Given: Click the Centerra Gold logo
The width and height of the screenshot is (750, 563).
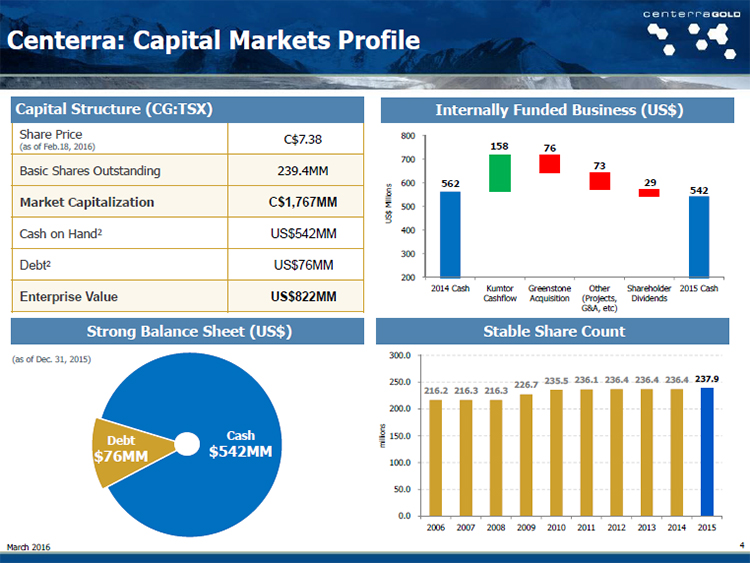Looking at the screenshot, I should 692,33.
